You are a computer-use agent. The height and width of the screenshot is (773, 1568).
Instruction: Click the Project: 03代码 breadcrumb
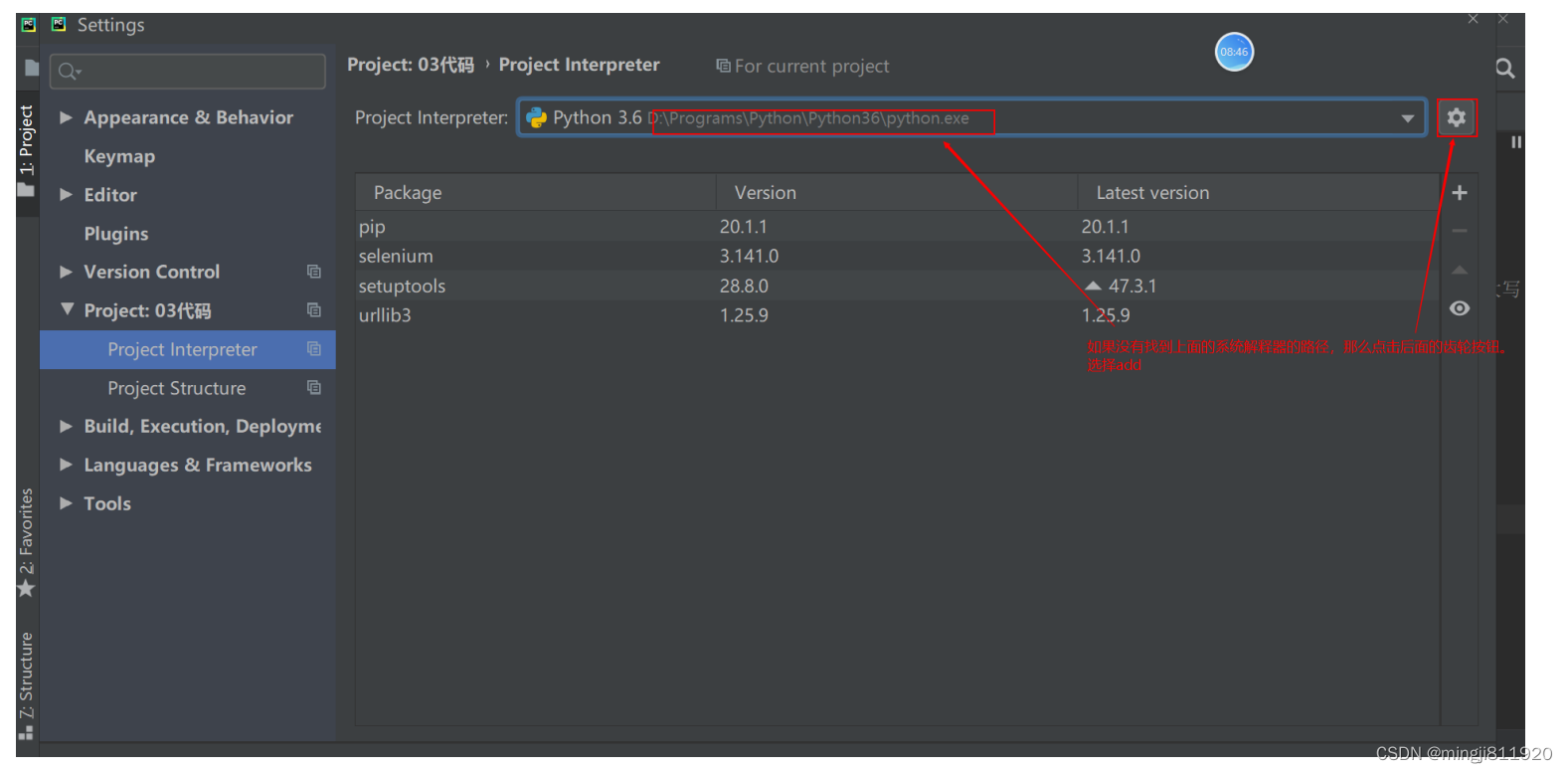click(x=411, y=65)
